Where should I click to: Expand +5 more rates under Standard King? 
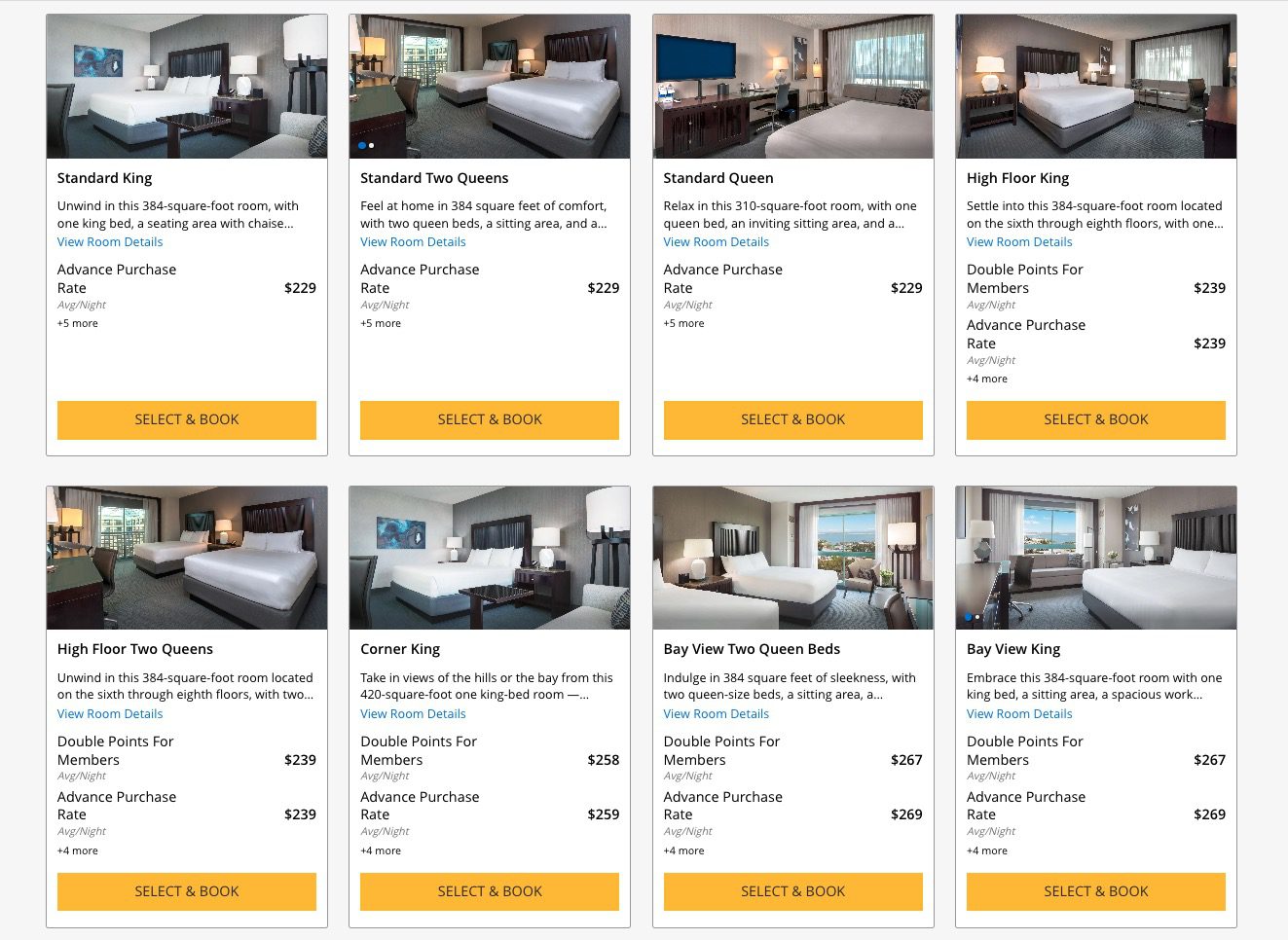pos(78,322)
